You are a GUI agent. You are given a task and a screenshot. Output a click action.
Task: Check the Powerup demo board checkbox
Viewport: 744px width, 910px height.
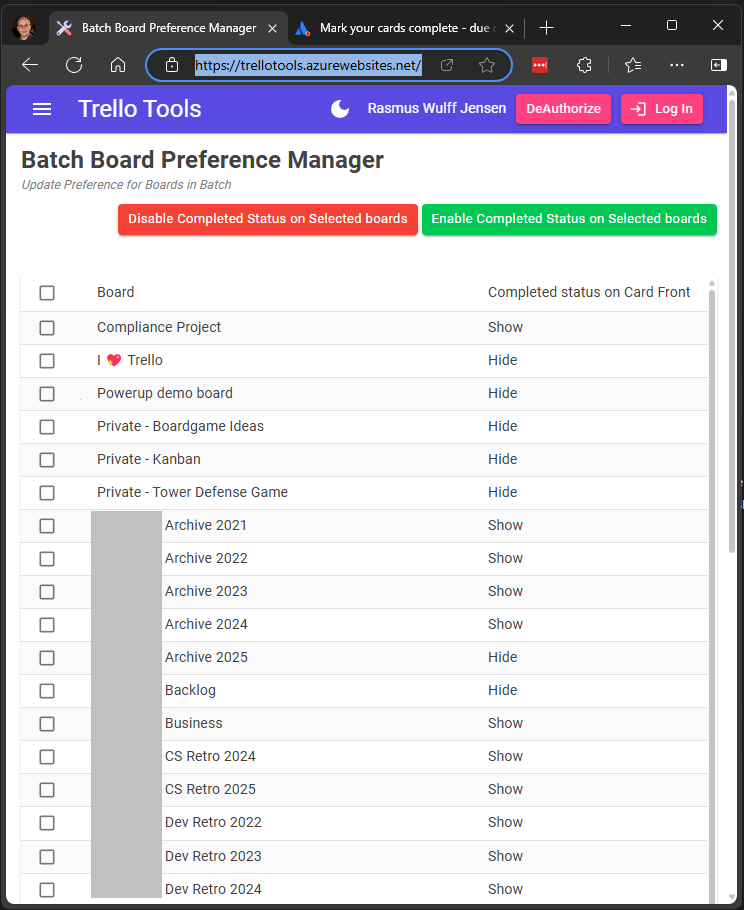[47, 394]
